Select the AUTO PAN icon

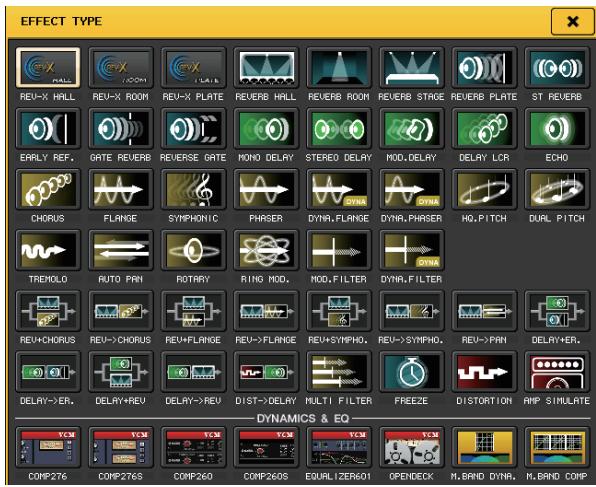coord(121,250)
